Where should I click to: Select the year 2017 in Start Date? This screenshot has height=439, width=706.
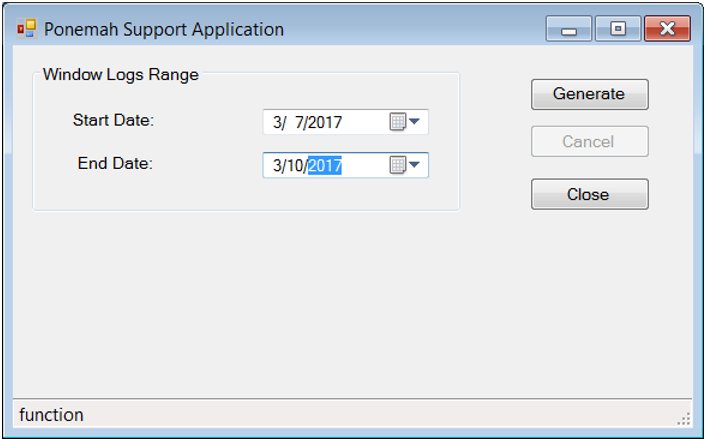325,123
